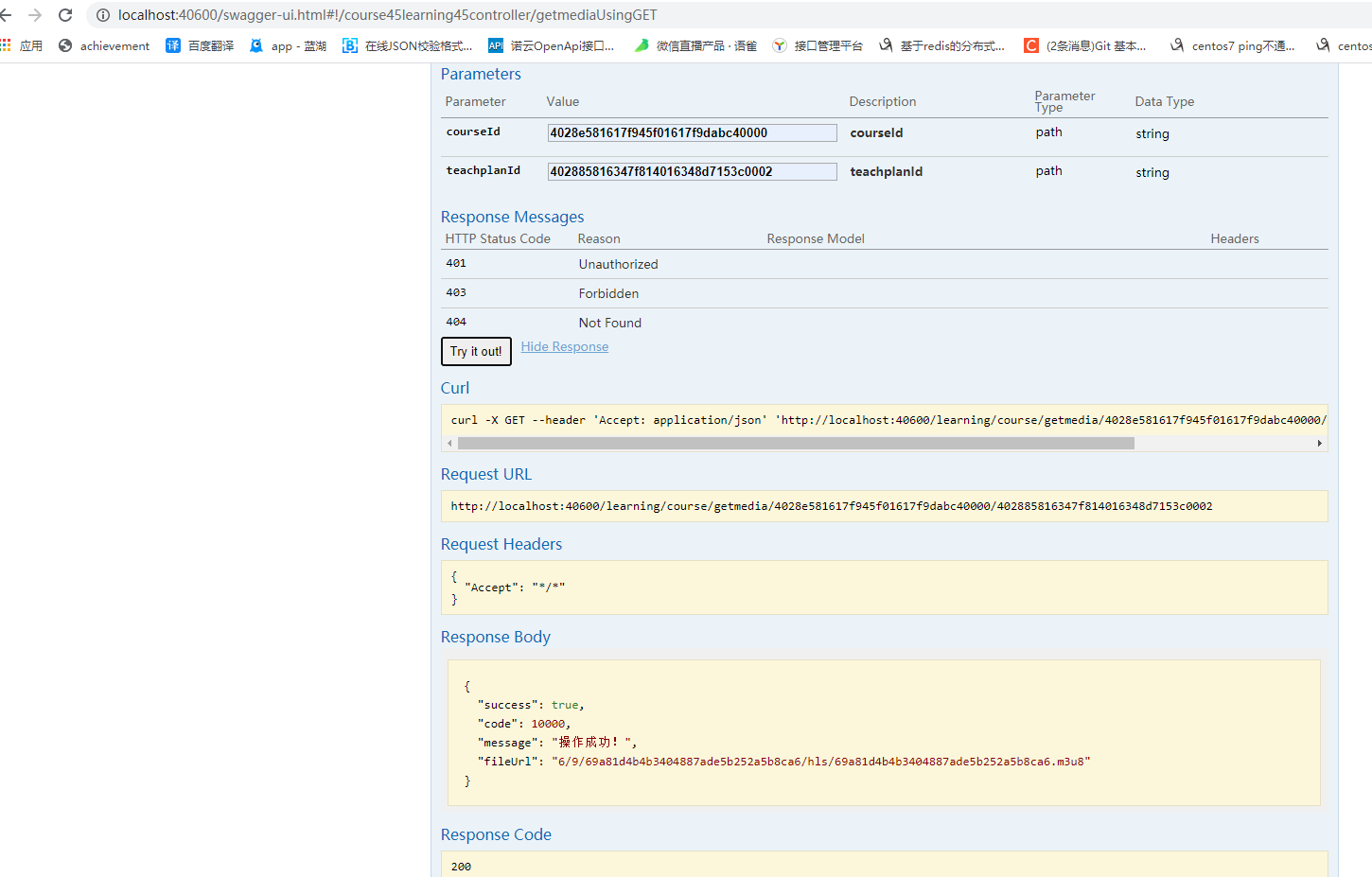Open the 百度翻译 bookmark
The height and width of the screenshot is (877, 1372).
[x=200, y=45]
